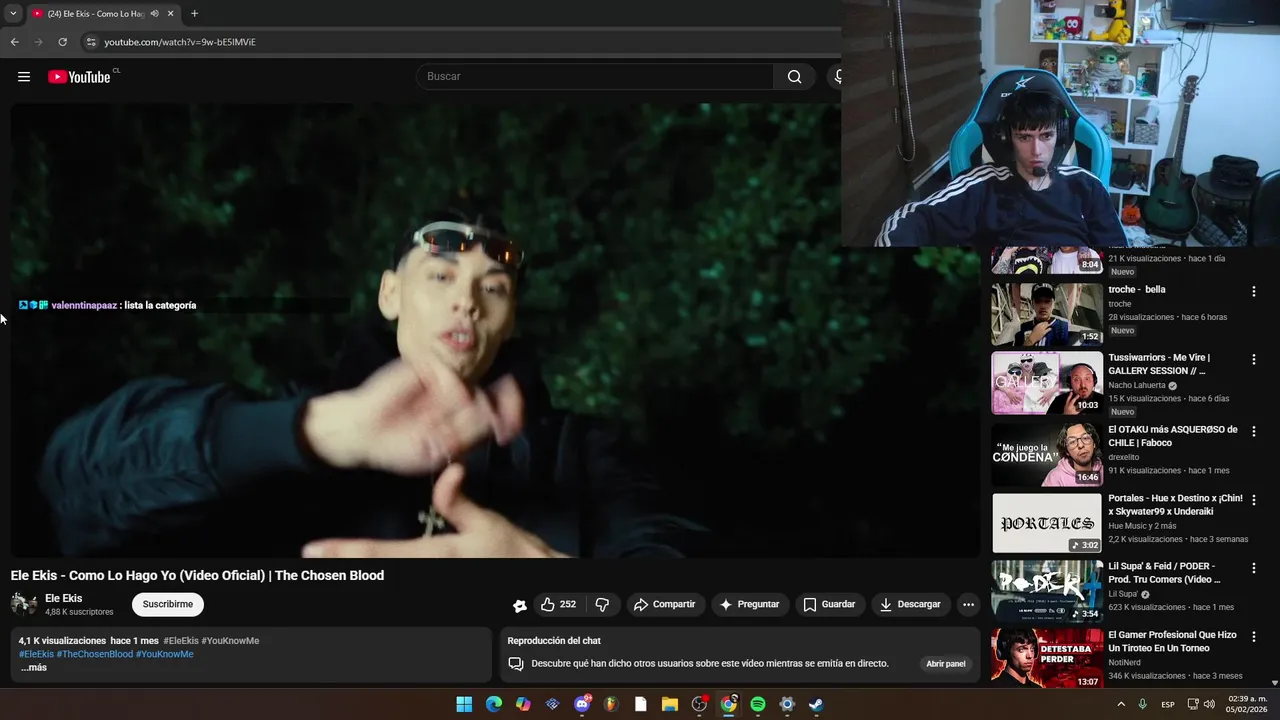Open the Windows Start menu

pos(464,704)
